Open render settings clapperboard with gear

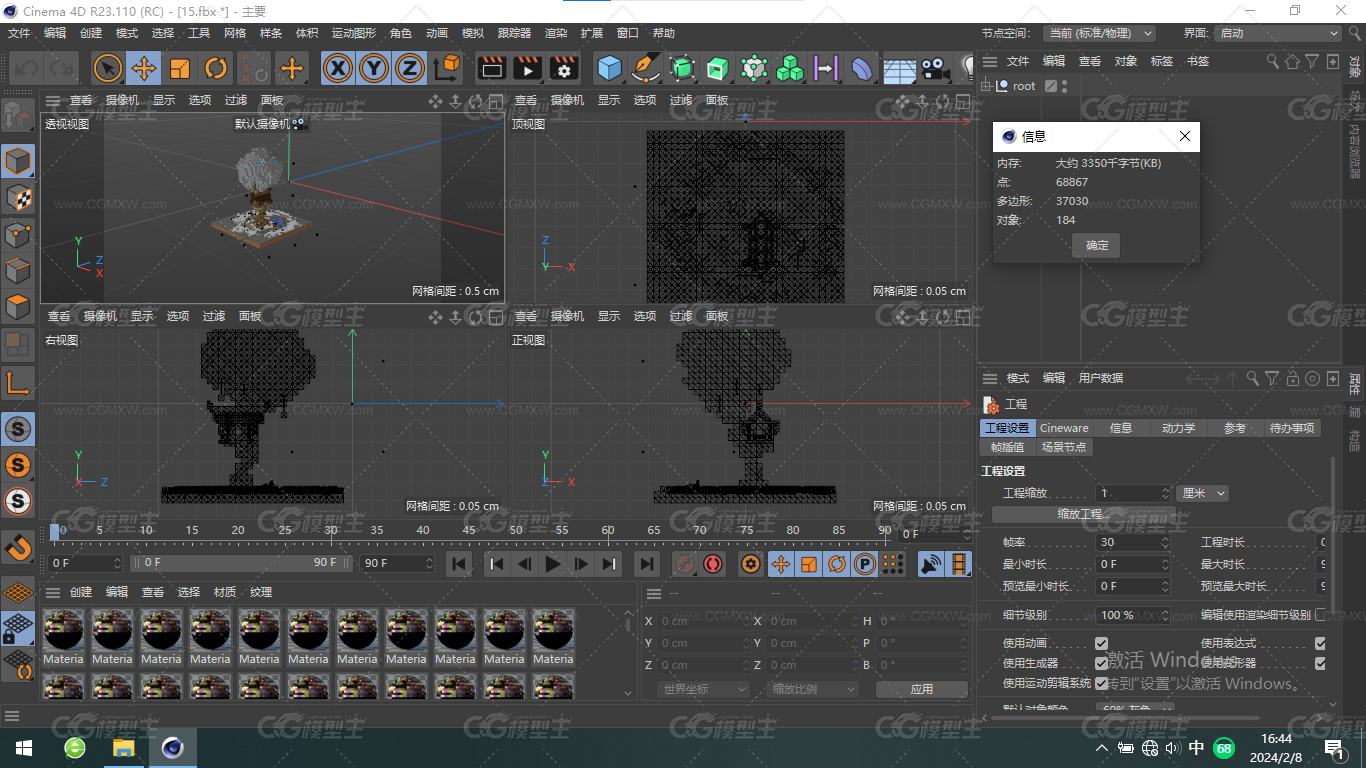pyautogui.click(x=564, y=68)
